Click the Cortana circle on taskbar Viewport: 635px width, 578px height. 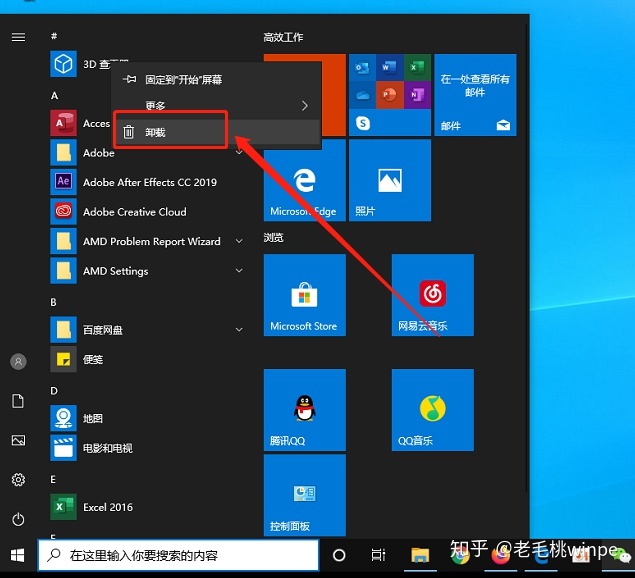tap(339, 555)
